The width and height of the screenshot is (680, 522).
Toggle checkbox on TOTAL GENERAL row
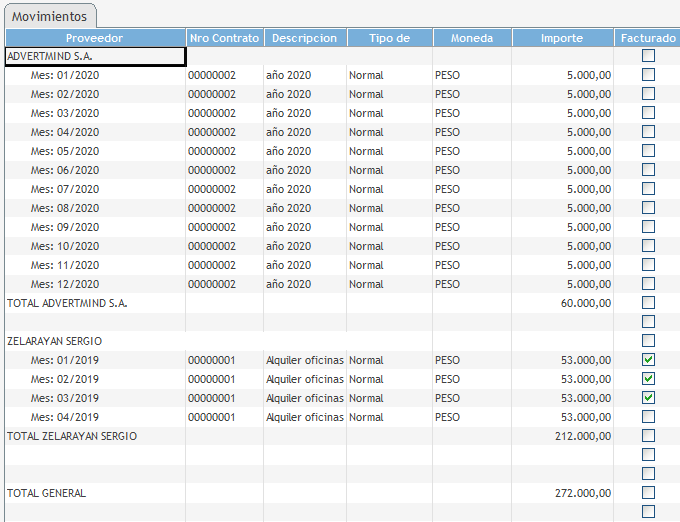pos(648,493)
